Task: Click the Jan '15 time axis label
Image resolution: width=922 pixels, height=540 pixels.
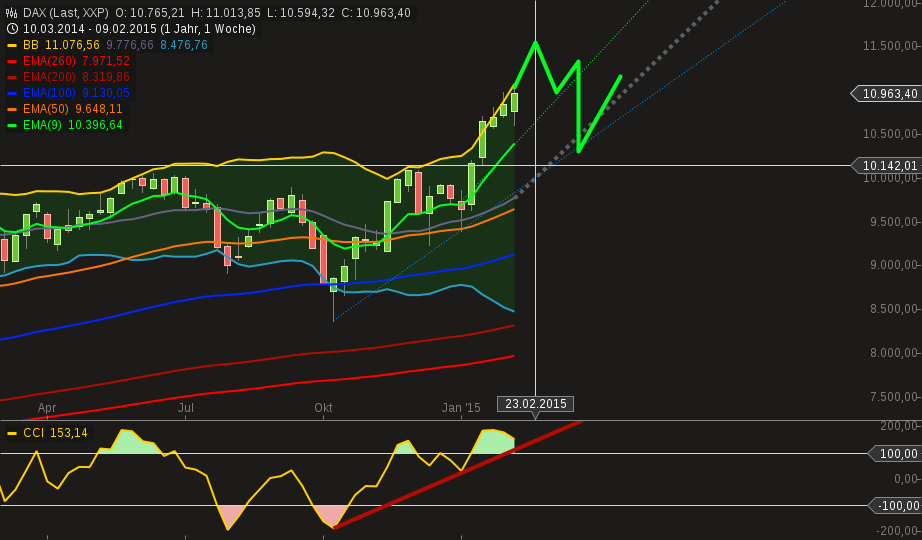Action: coord(461,408)
